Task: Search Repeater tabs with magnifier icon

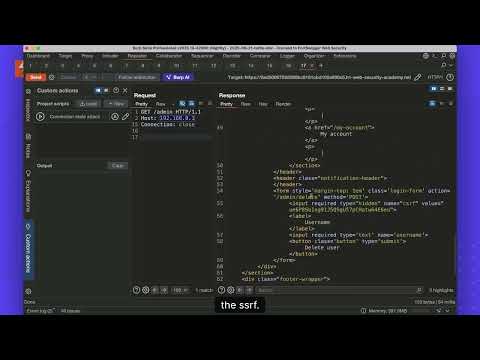Action: [443, 66]
